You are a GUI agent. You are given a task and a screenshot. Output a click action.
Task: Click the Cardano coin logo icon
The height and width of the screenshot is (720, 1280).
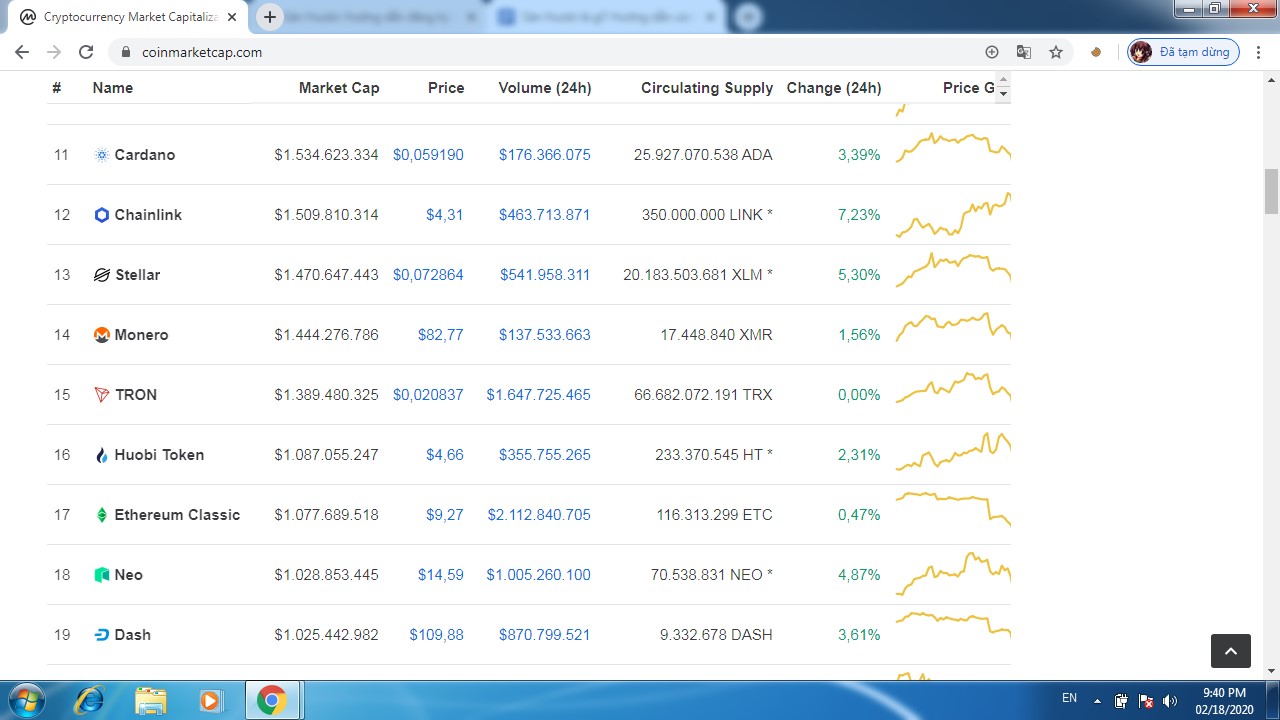click(101, 155)
